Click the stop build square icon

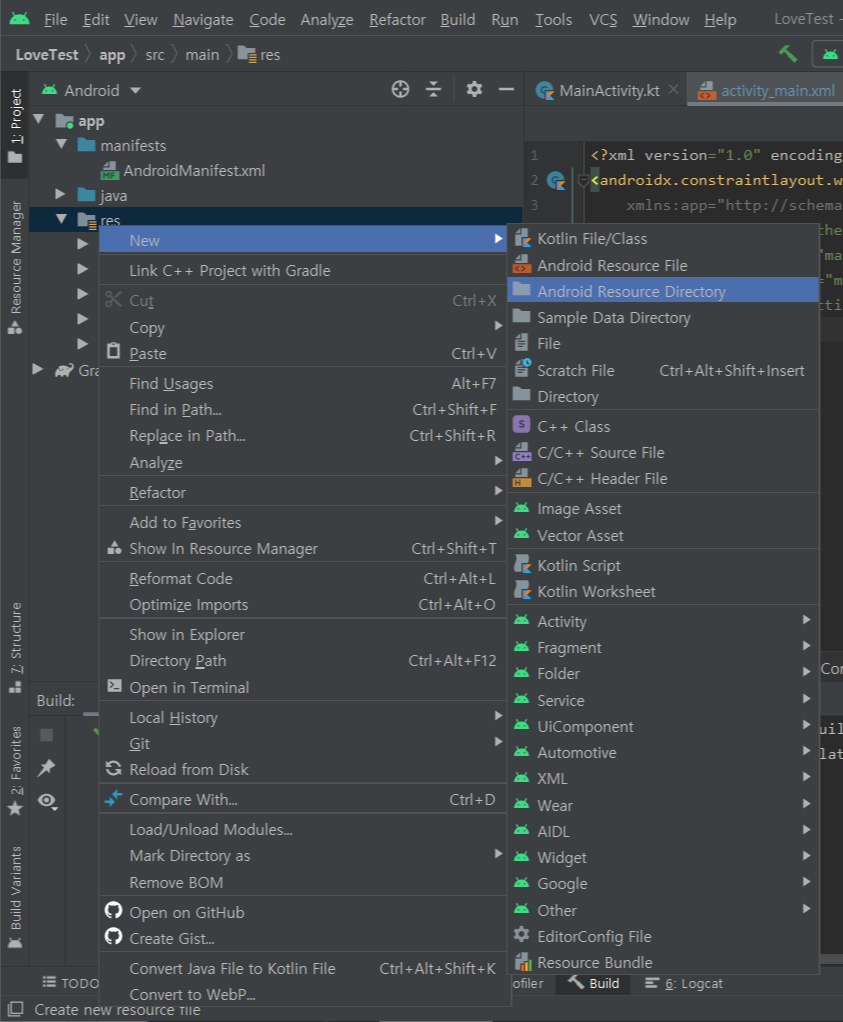[x=46, y=735]
